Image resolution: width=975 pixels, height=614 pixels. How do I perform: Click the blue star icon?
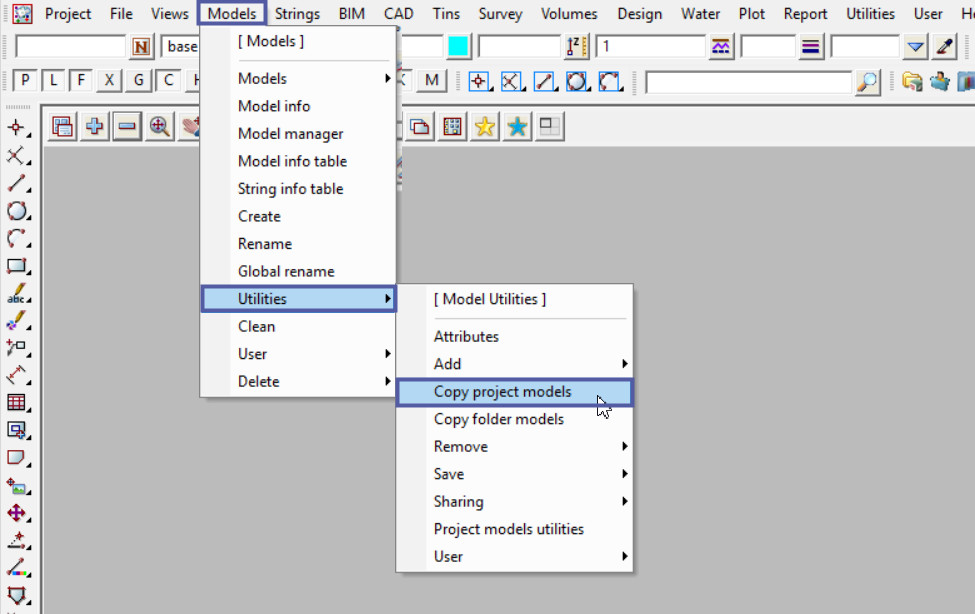coord(517,127)
